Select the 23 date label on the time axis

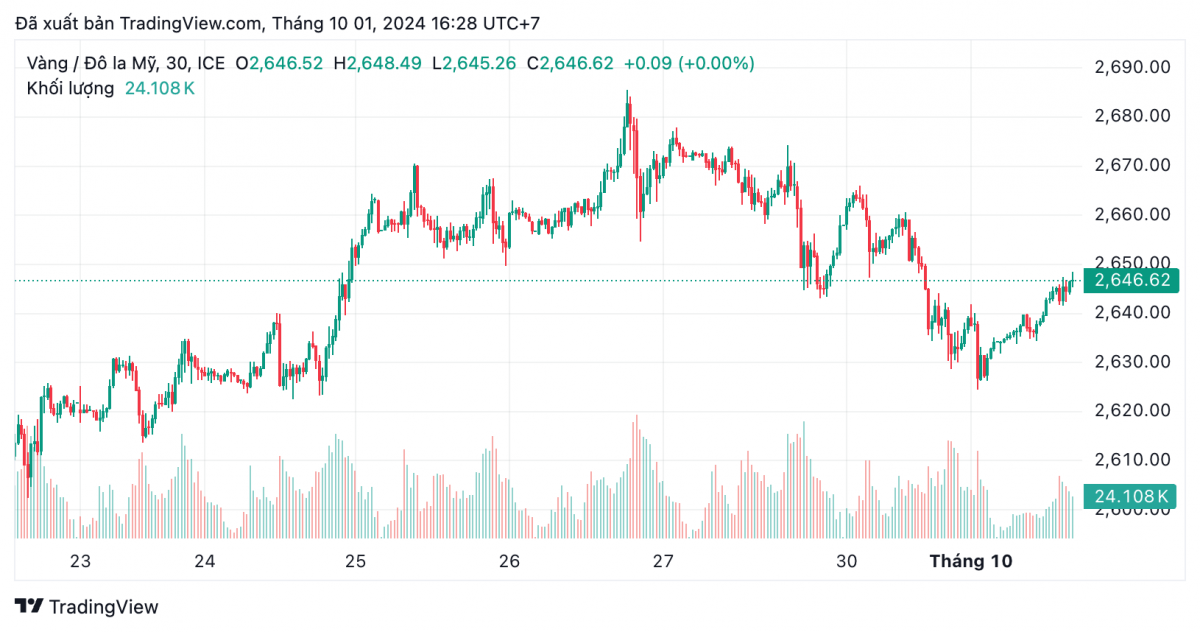(80, 562)
